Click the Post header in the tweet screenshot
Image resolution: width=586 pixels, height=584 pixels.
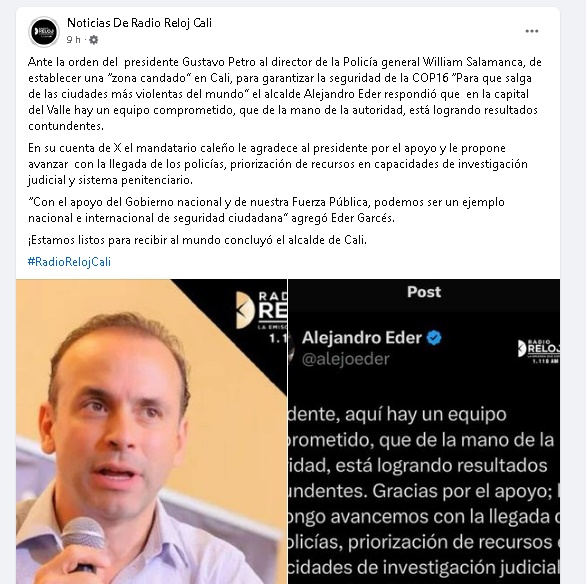pos(424,292)
